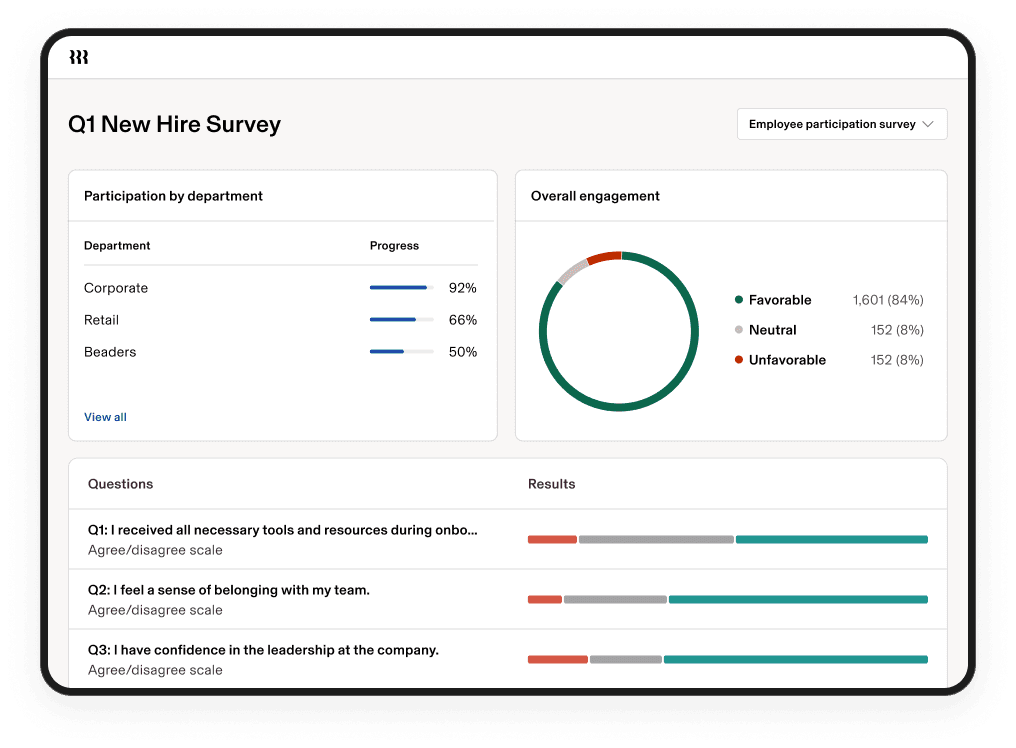Image resolution: width=1016 pixels, height=748 pixels.
Task: Click the View all link
Action: [105, 417]
